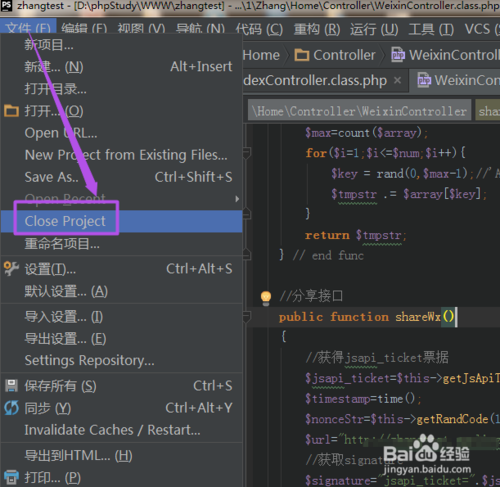This screenshot has height=487, width=500.
Task: Choose 默认设置... (A) menu entry
Action: coord(121,291)
